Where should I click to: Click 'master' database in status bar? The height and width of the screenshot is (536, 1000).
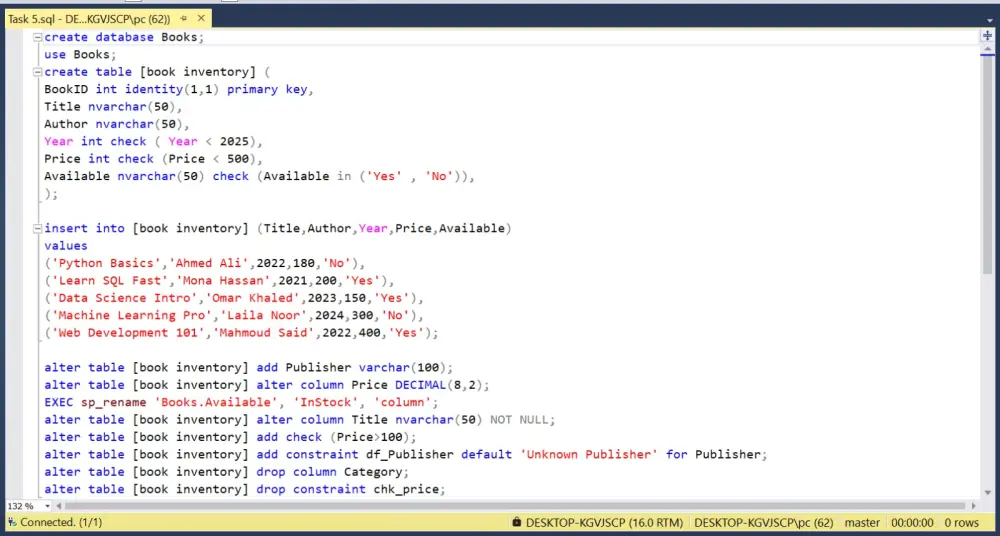click(862, 523)
